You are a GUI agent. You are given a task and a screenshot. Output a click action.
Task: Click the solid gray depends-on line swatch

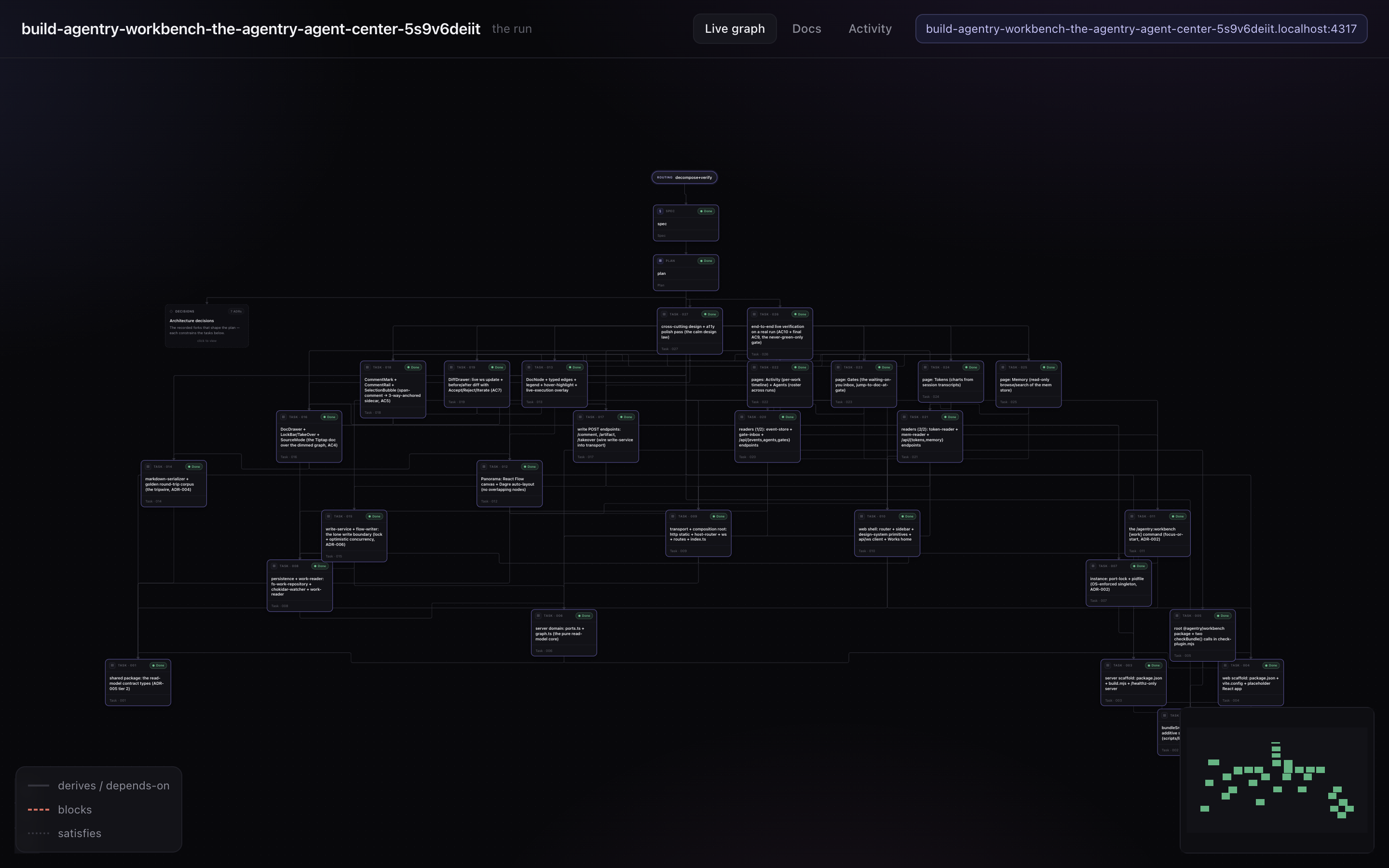[x=39, y=786]
